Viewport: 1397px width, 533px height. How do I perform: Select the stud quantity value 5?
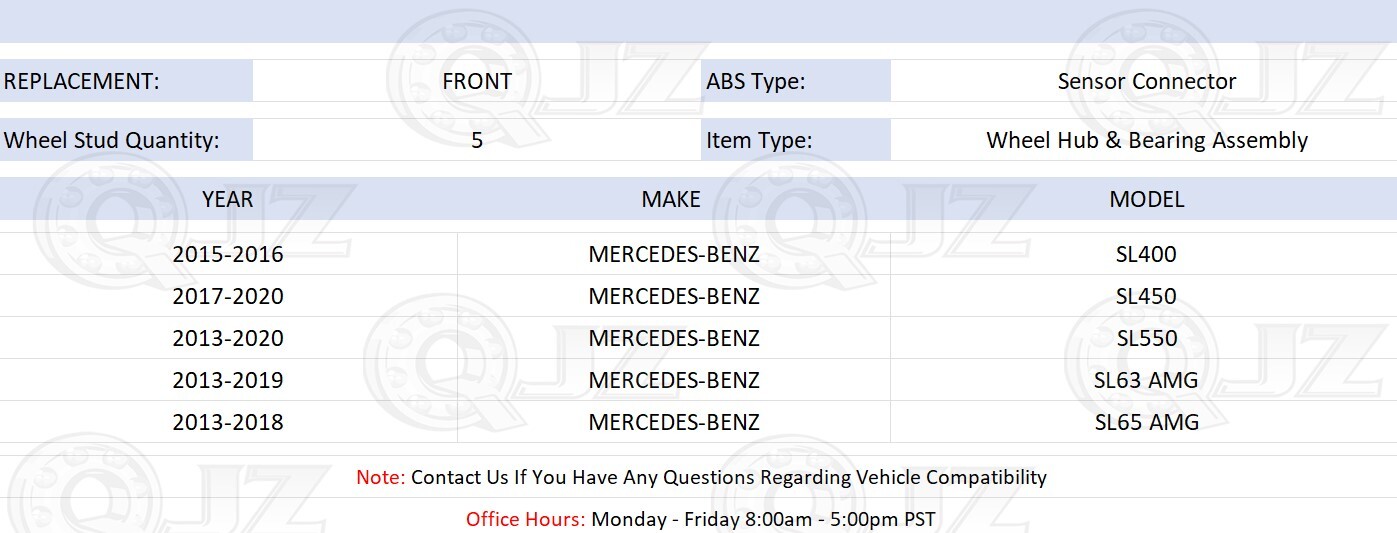pyautogui.click(x=477, y=140)
